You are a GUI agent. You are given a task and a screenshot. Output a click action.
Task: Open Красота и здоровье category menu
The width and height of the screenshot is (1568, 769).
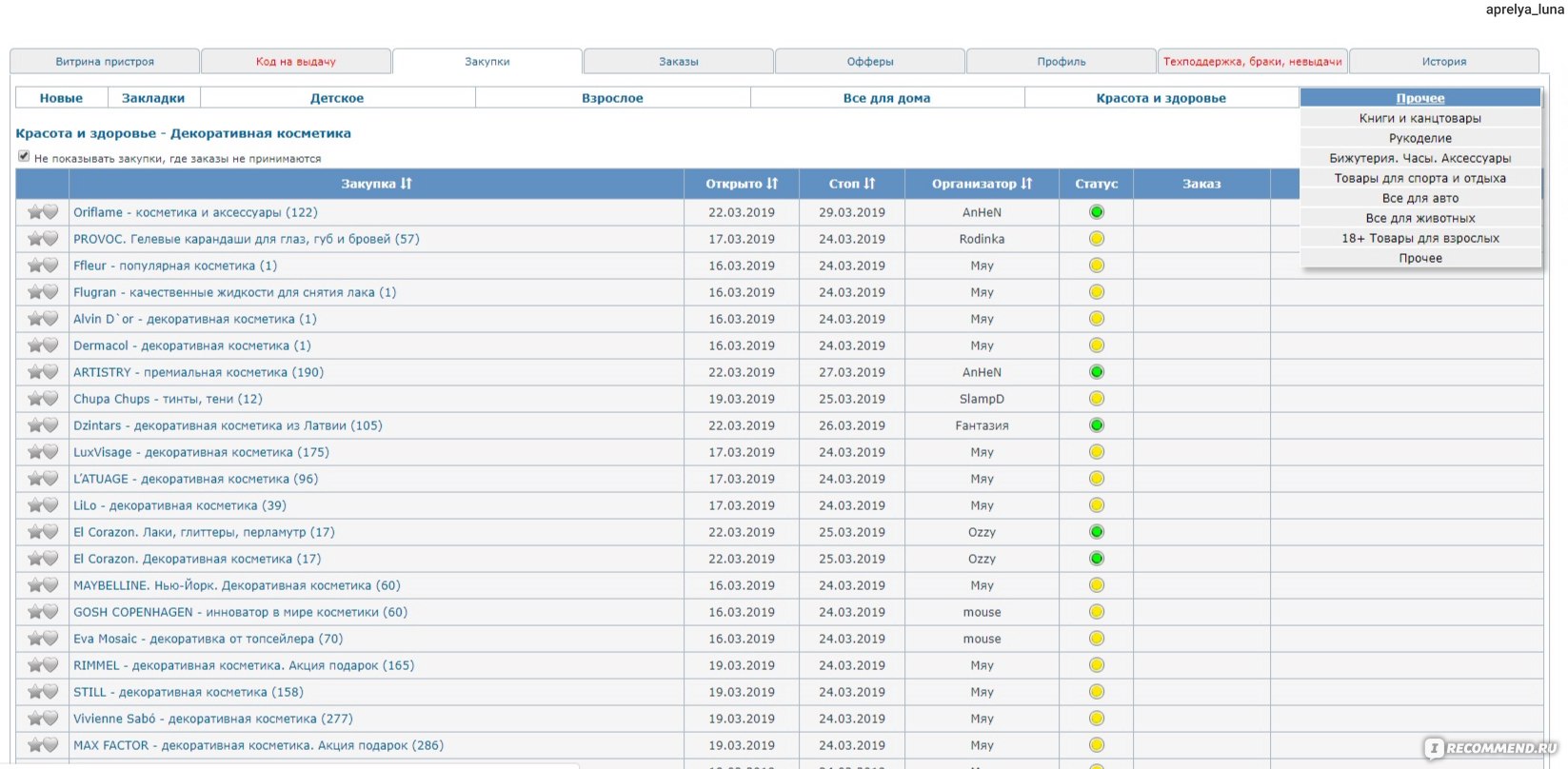[x=1161, y=98]
